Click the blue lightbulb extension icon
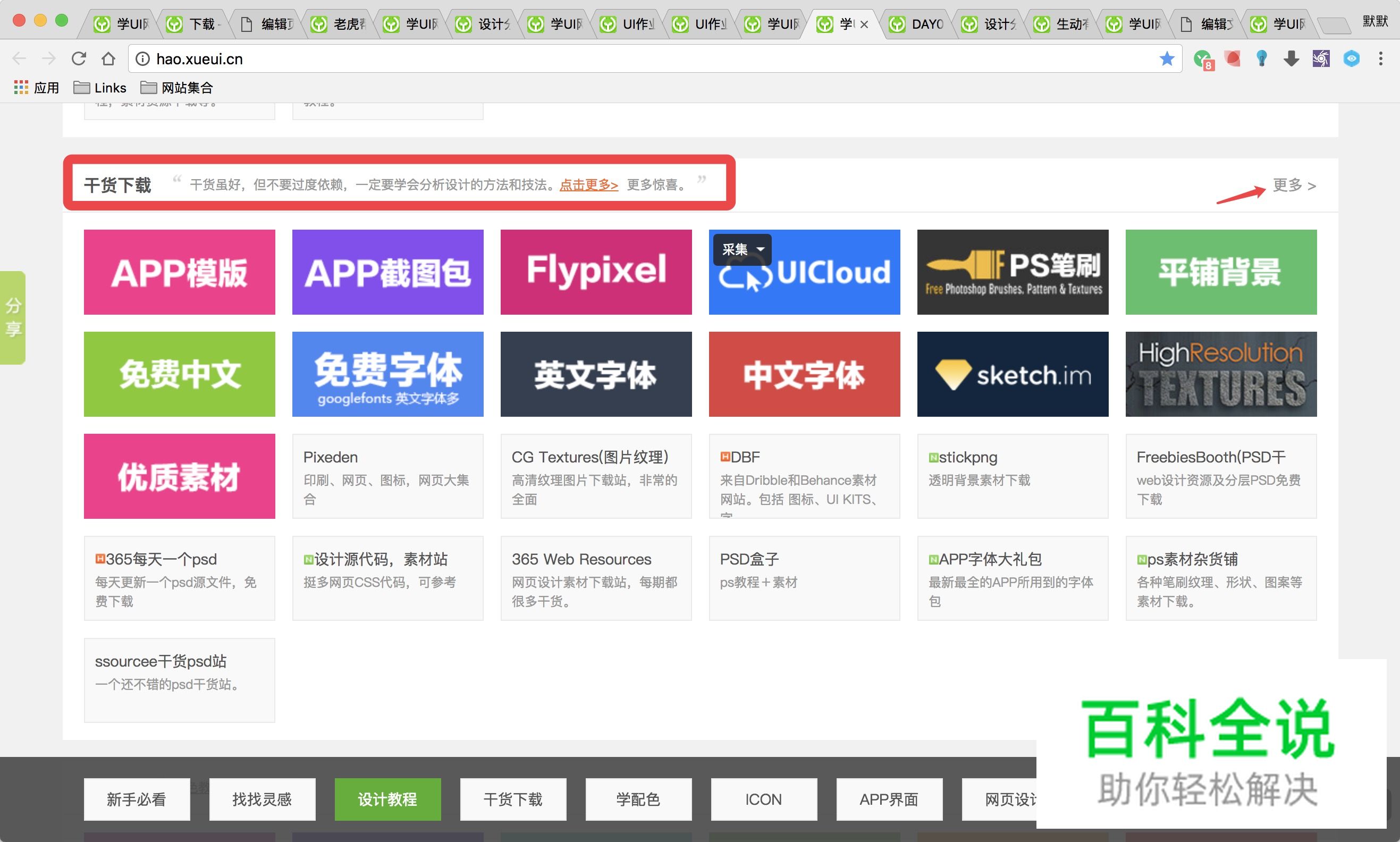 [x=1262, y=58]
